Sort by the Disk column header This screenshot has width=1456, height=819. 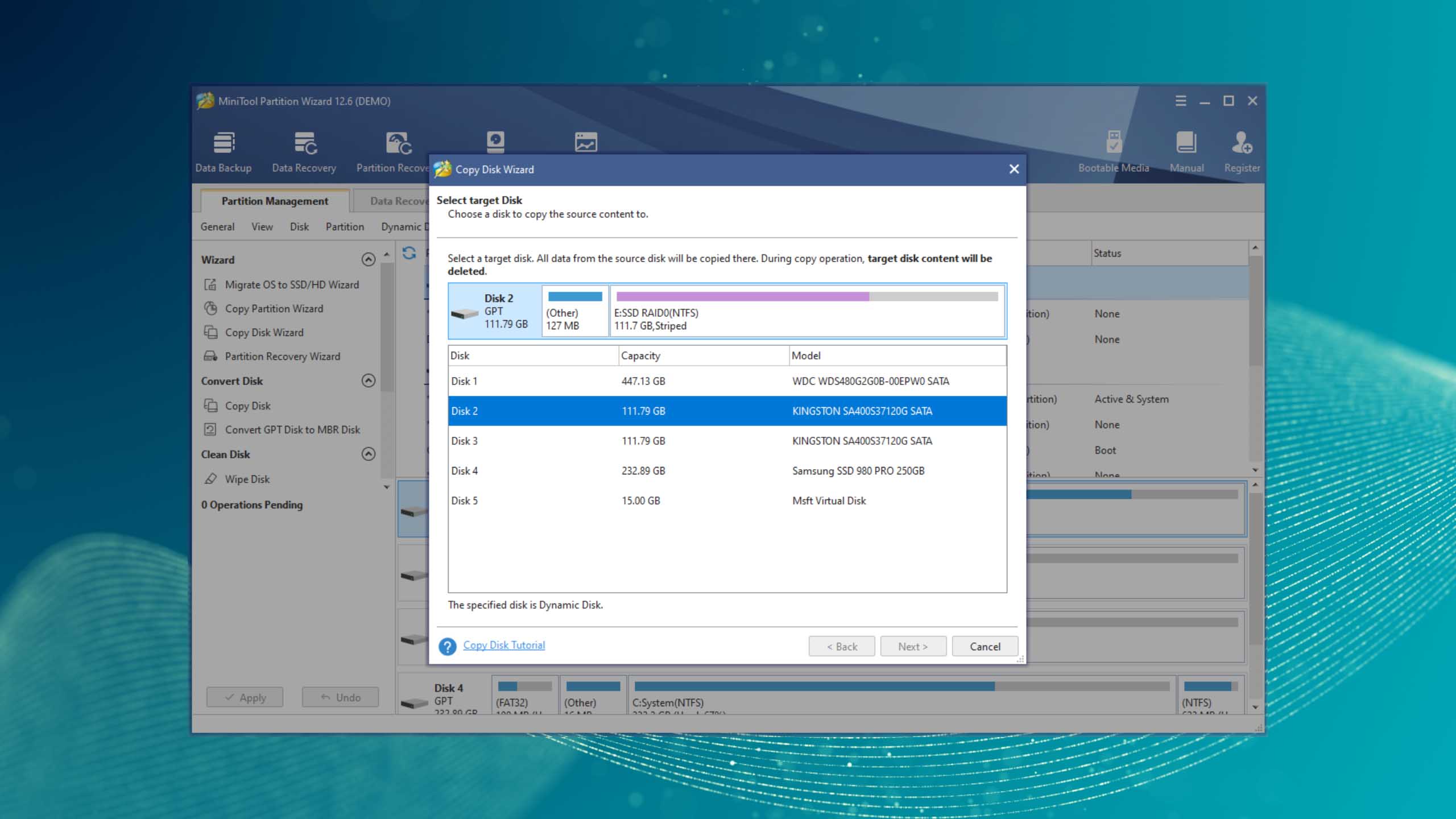tap(533, 355)
